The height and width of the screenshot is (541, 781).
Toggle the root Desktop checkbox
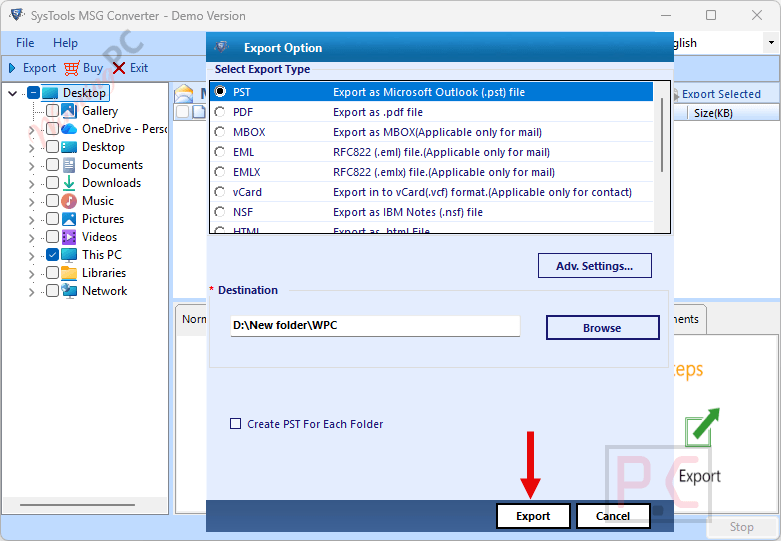pyautogui.click(x=33, y=93)
